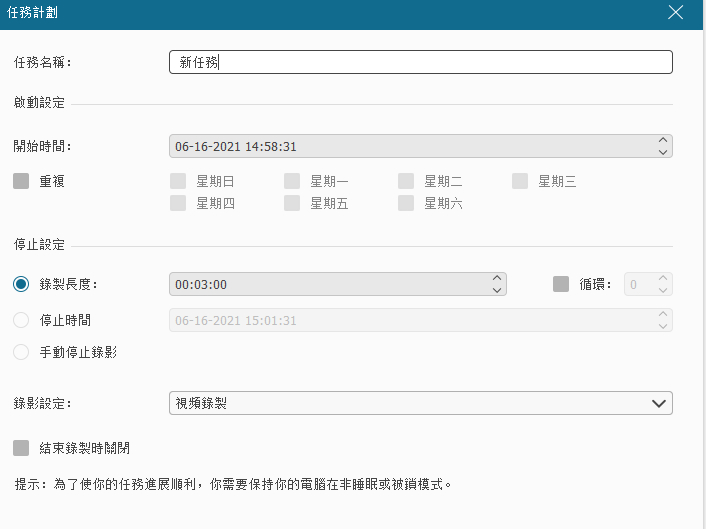Check the 星期六 checkbox
This screenshot has height=529, width=706.
(x=406, y=203)
